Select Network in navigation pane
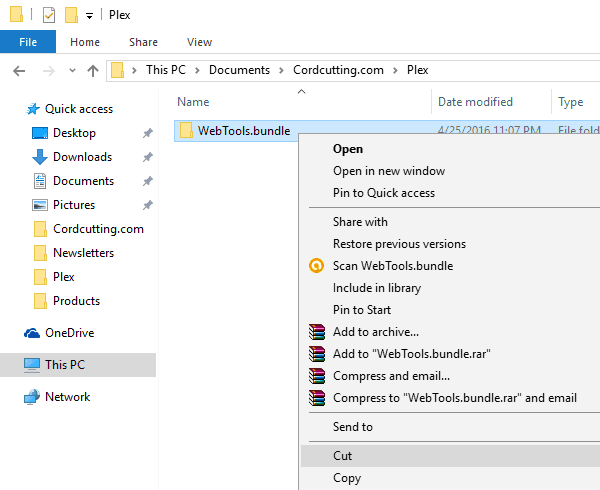The width and height of the screenshot is (600, 490). click(67, 397)
